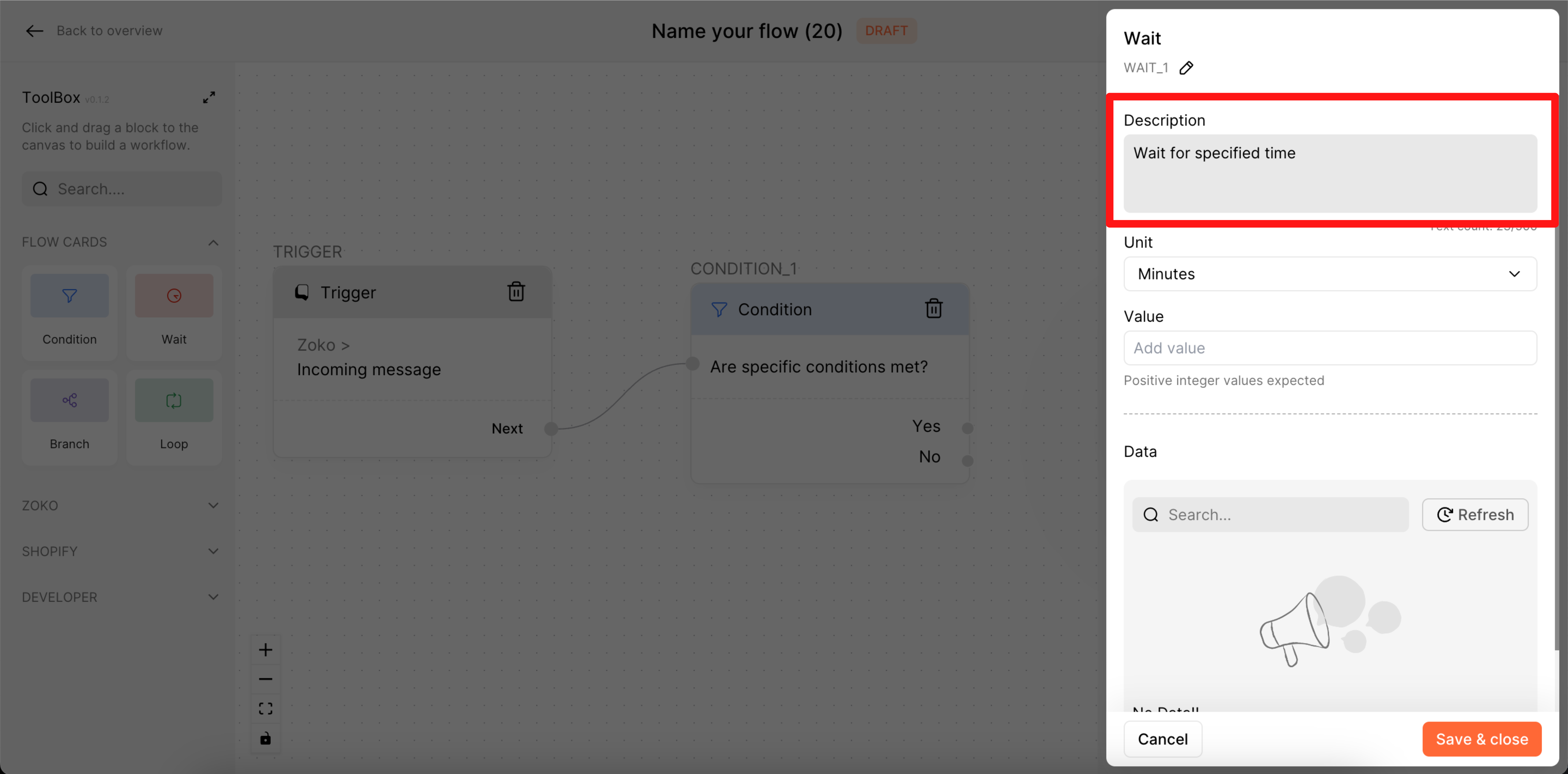1568x774 pixels.
Task: Click the Data search magnifier icon
Action: [x=1150, y=515]
